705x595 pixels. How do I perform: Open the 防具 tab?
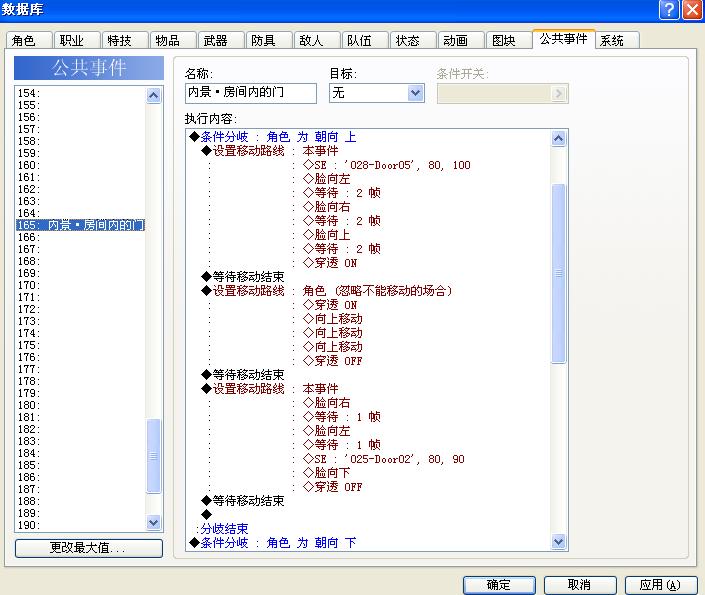click(268, 40)
